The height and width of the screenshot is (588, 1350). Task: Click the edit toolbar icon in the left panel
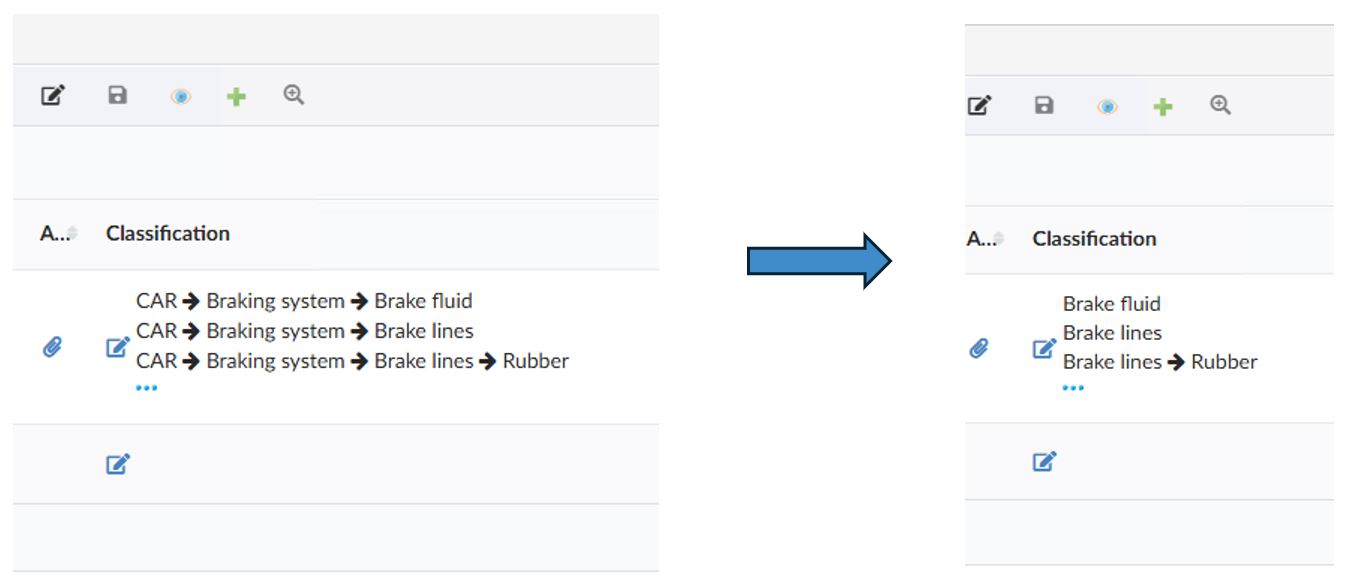53,96
